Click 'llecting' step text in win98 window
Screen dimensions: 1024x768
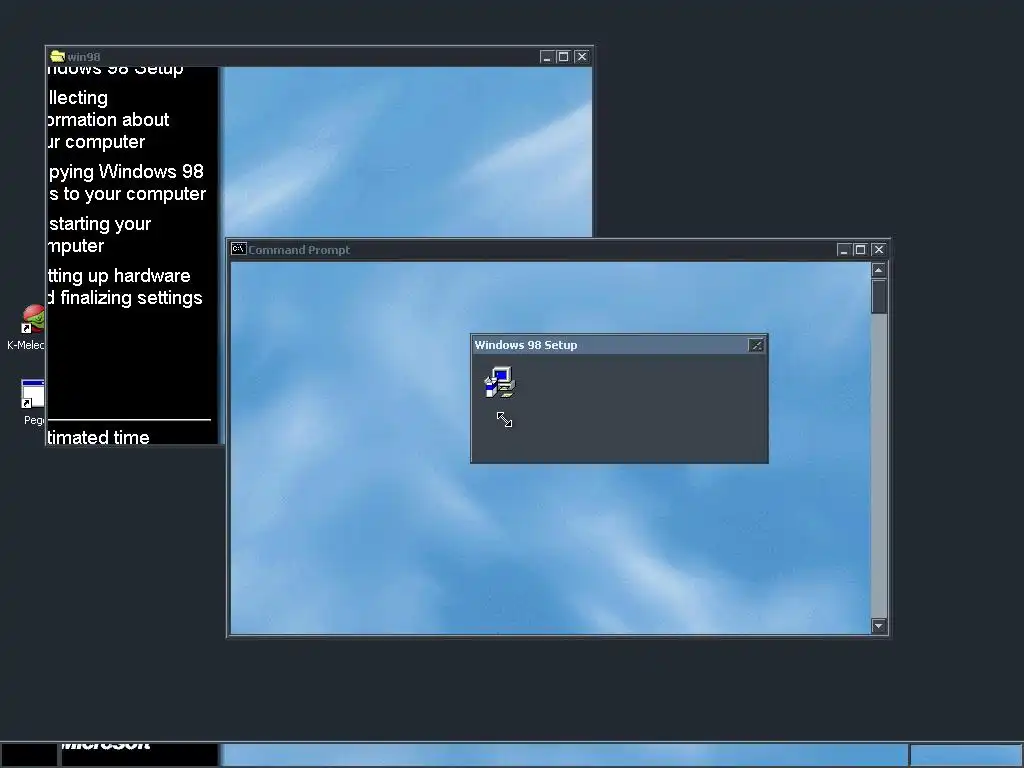(x=78, y=98)
